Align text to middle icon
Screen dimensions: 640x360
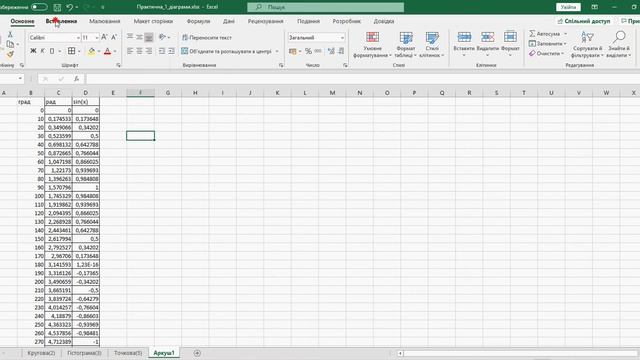139,37
